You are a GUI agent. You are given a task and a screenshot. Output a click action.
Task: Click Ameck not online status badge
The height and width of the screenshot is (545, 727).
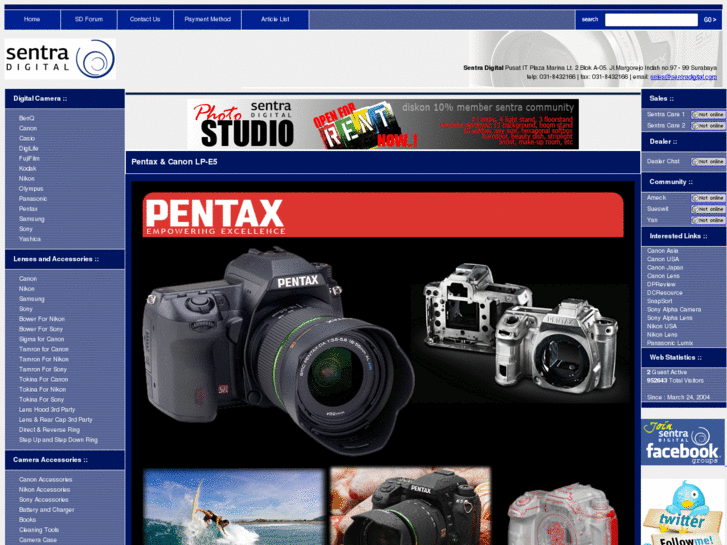pos(708,198)
